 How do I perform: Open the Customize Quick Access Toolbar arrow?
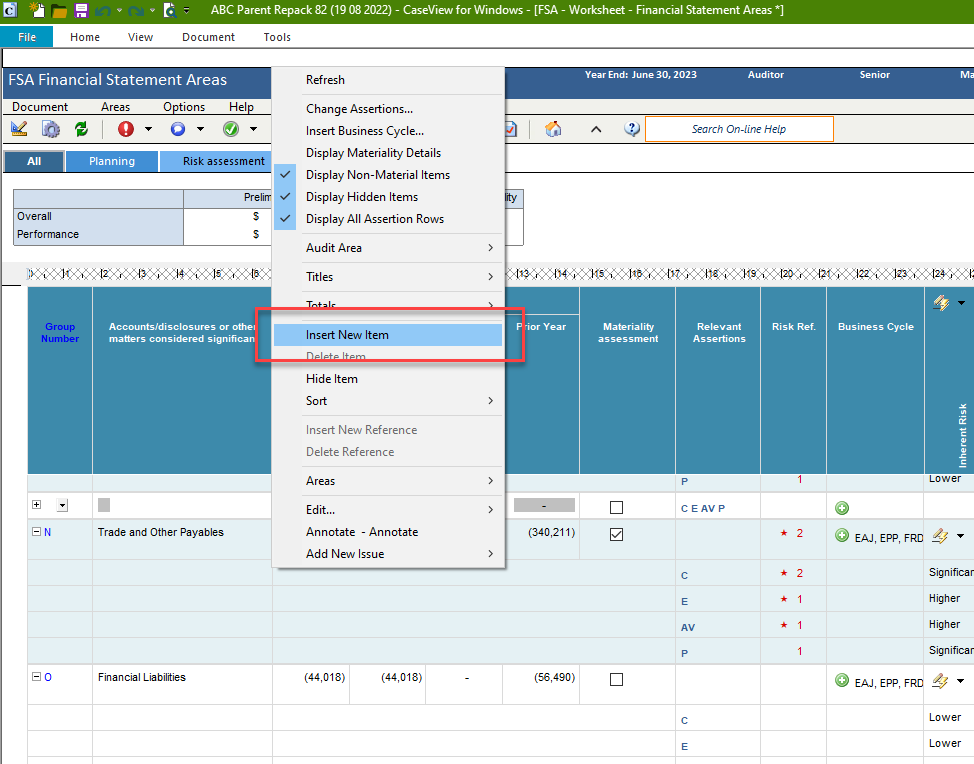tap(186, 11)
